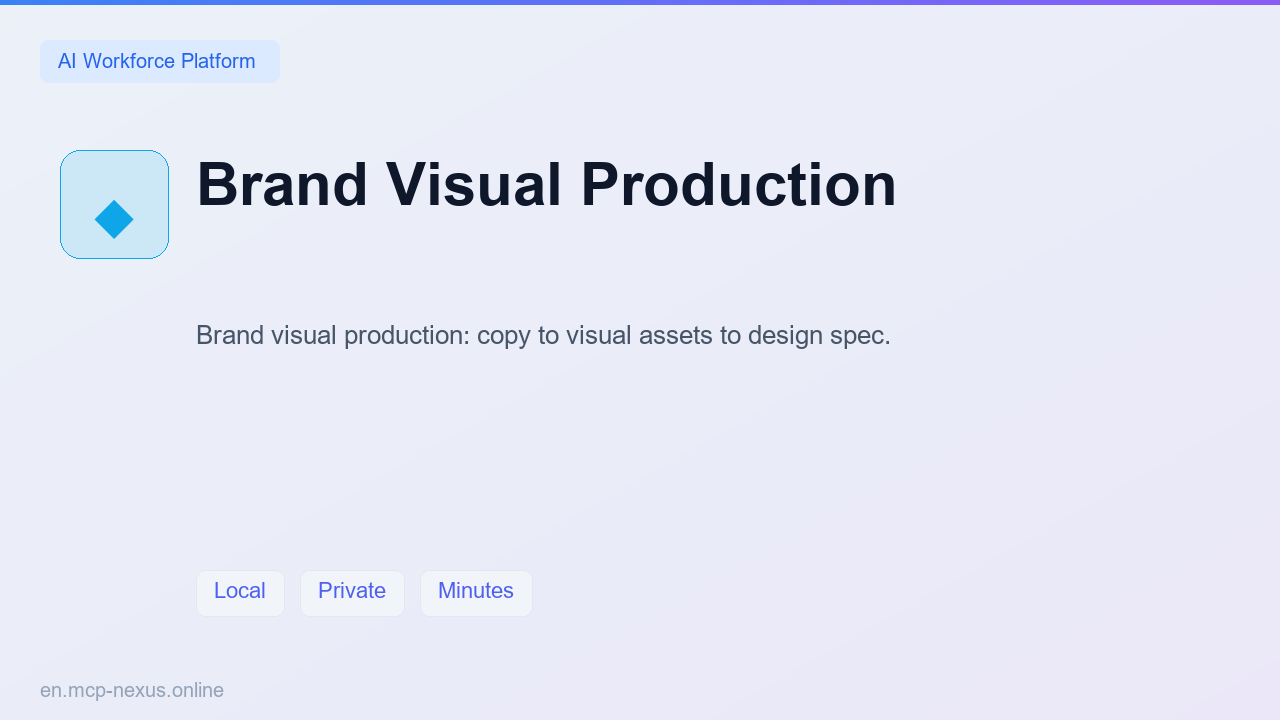Open the en.mcp-nexus.online link

(132, 690)
